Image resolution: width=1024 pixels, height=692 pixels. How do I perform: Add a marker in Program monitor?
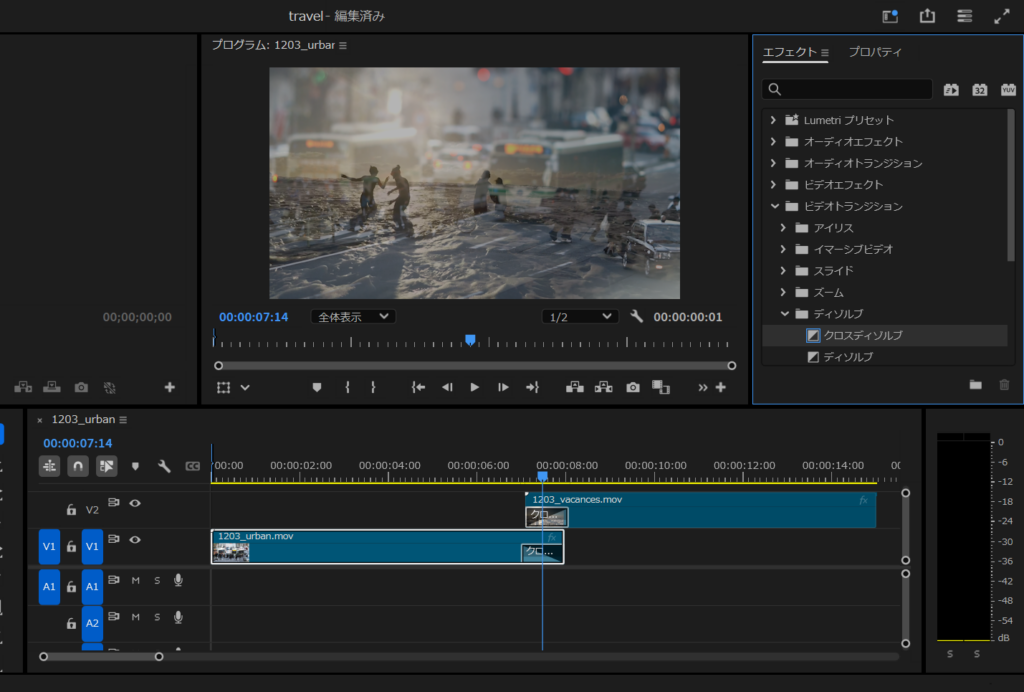317,387
